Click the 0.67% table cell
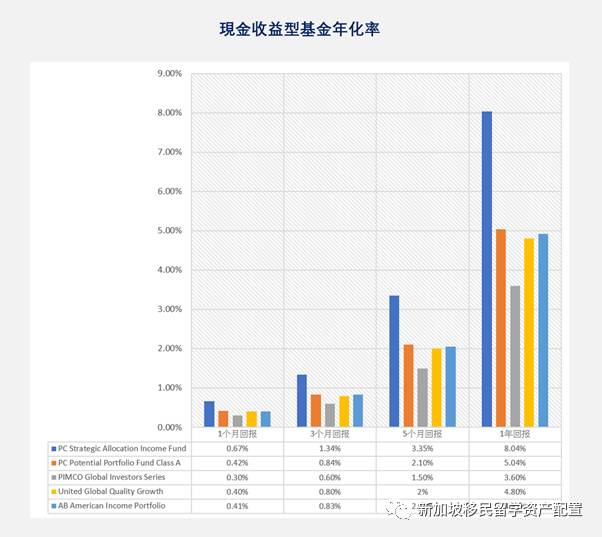Viewport: 602px width, 537px height. click(x=237, y=448)
